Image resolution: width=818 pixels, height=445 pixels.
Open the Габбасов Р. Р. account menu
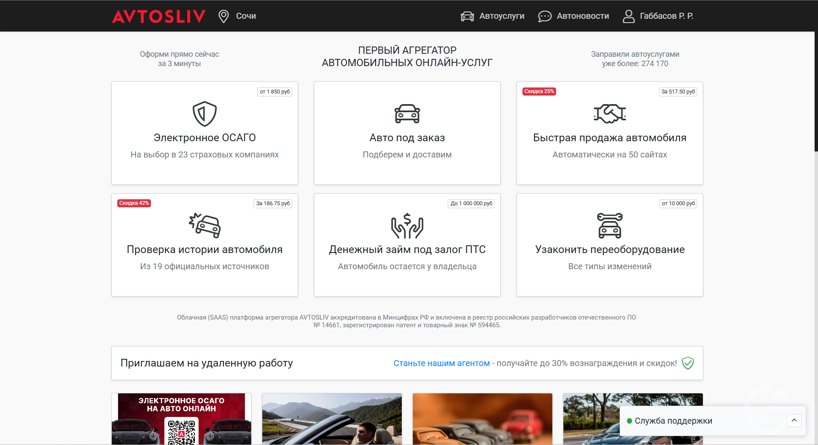point(667,16)
